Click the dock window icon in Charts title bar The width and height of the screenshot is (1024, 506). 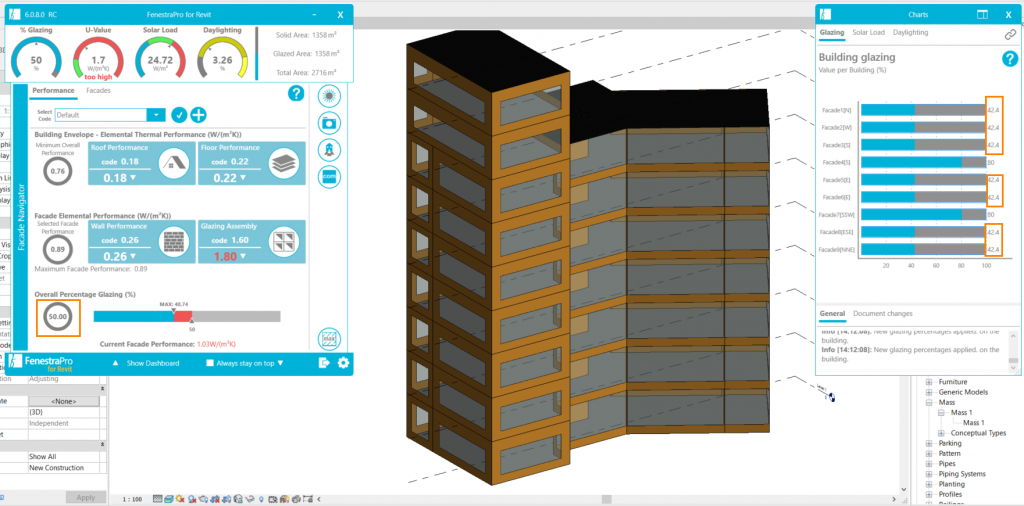(x=982, y=14)
